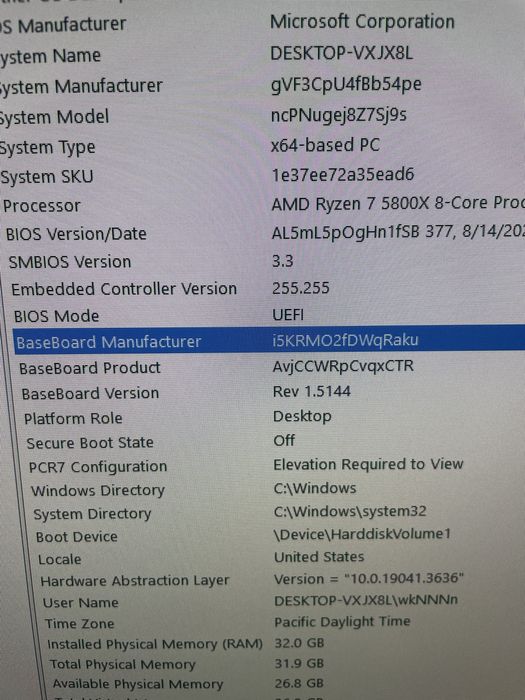Select the System Model row label
The width and height of the screenshot is (525, 700).
tap(54, 117)
